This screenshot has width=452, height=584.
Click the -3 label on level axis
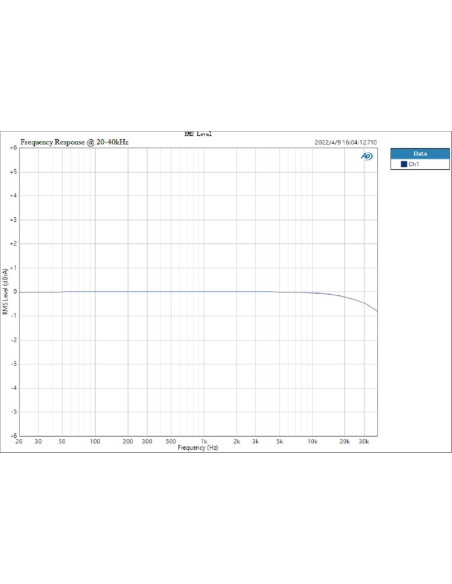(x=14, y=364)
